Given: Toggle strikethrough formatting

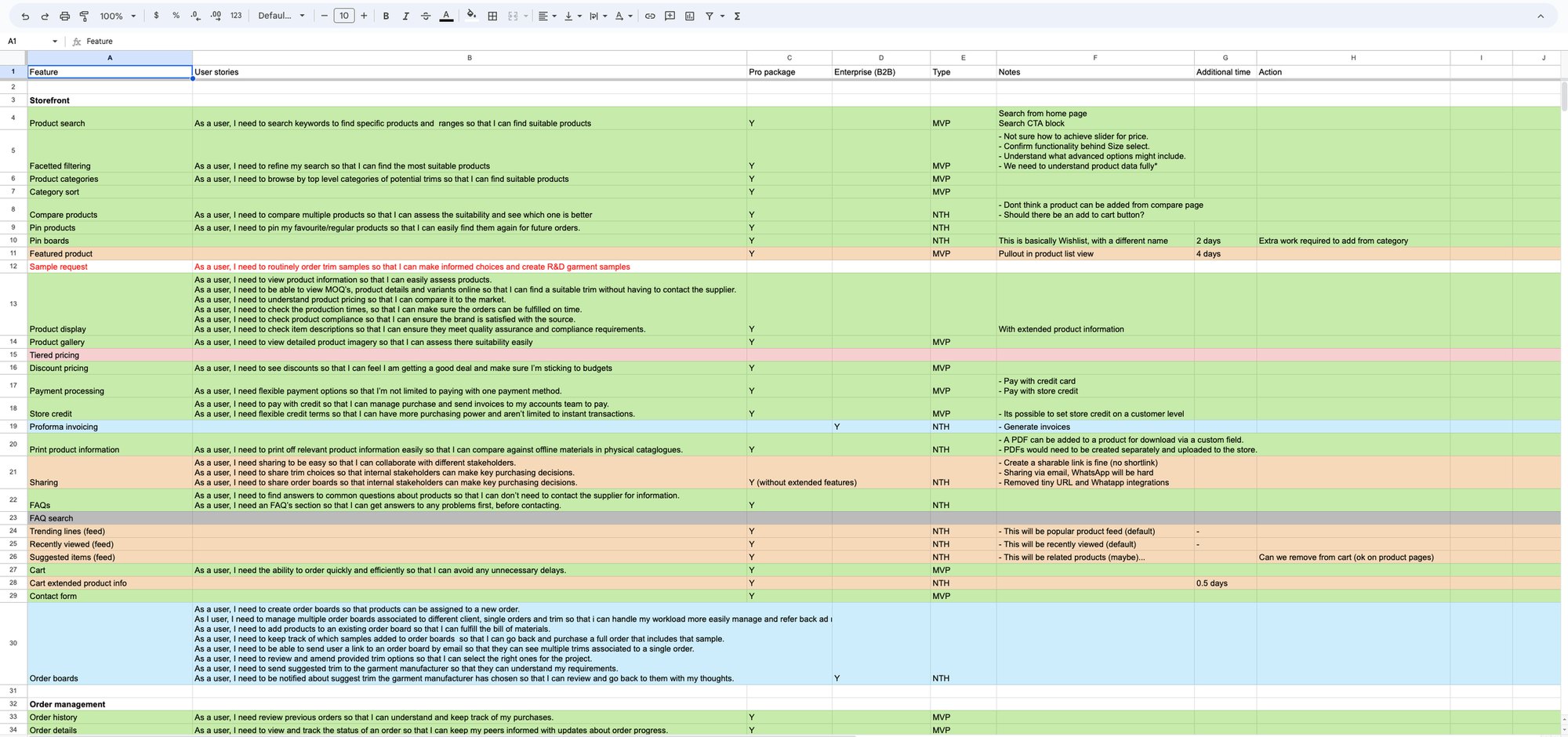Looking at the screenshot, I should click(426, 16).
